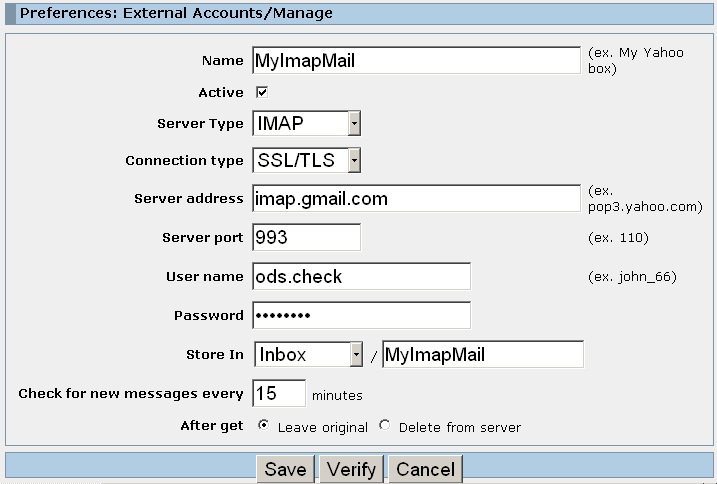
Task: Click the Preferences External Accounts header bar
Action: (x=359, y=13)
